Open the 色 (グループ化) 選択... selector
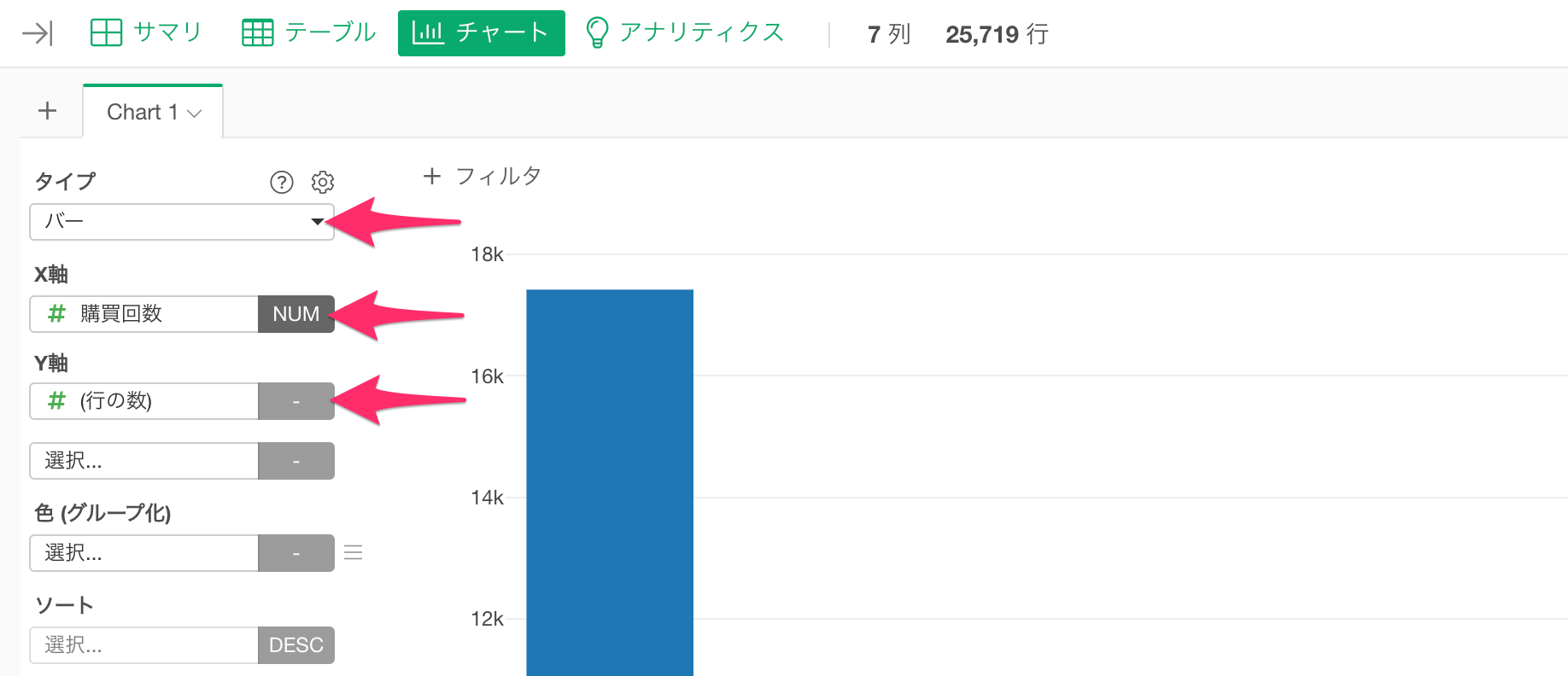 coord(144,553)
